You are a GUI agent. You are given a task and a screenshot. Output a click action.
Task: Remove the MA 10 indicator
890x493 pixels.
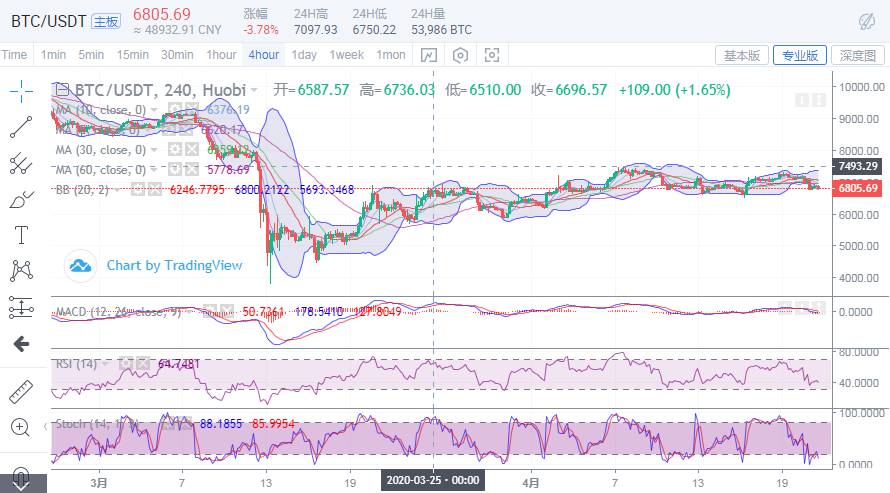(x=192, y=109)
